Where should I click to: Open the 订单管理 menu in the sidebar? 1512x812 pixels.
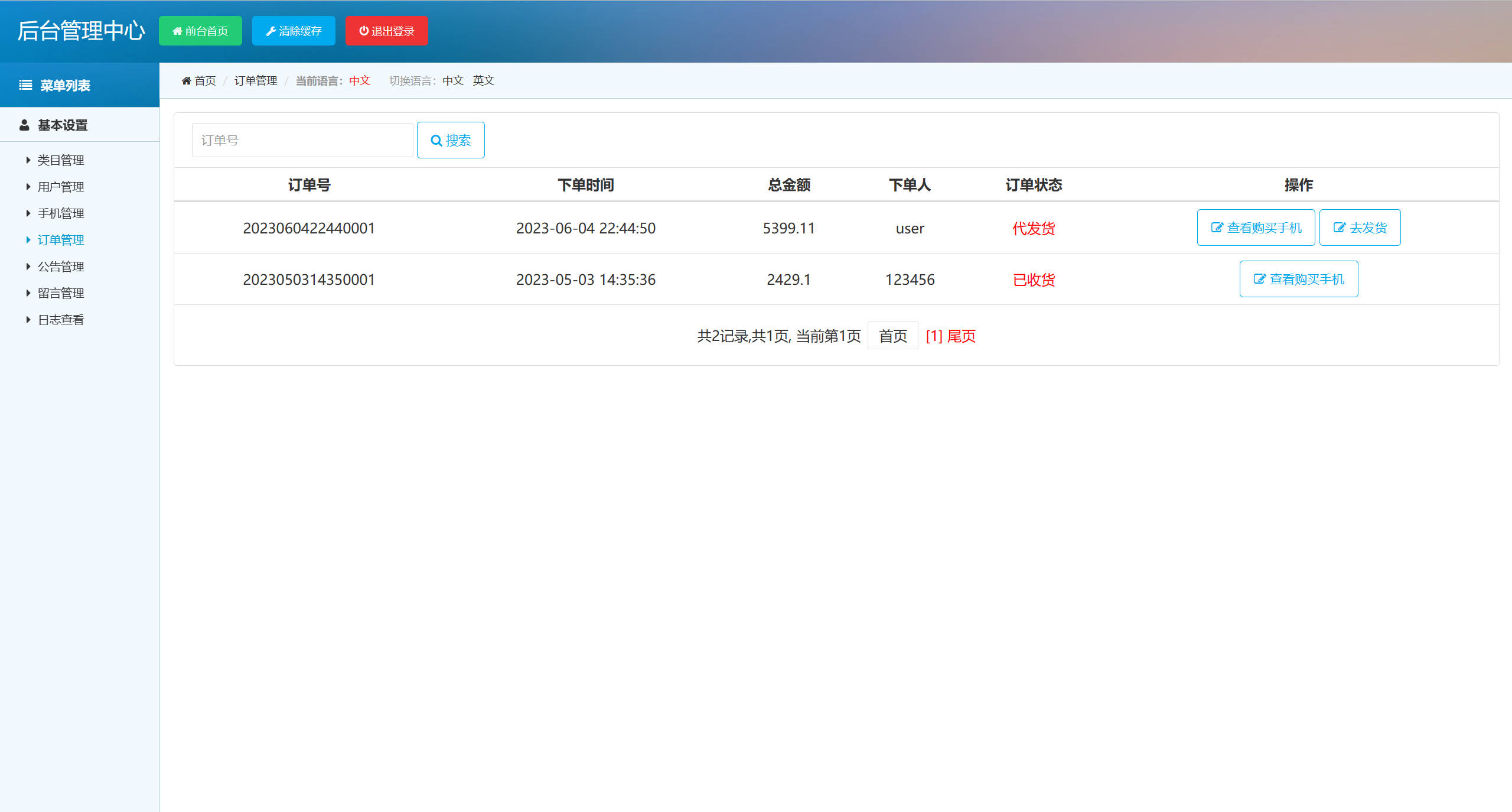tap(61, 239)
